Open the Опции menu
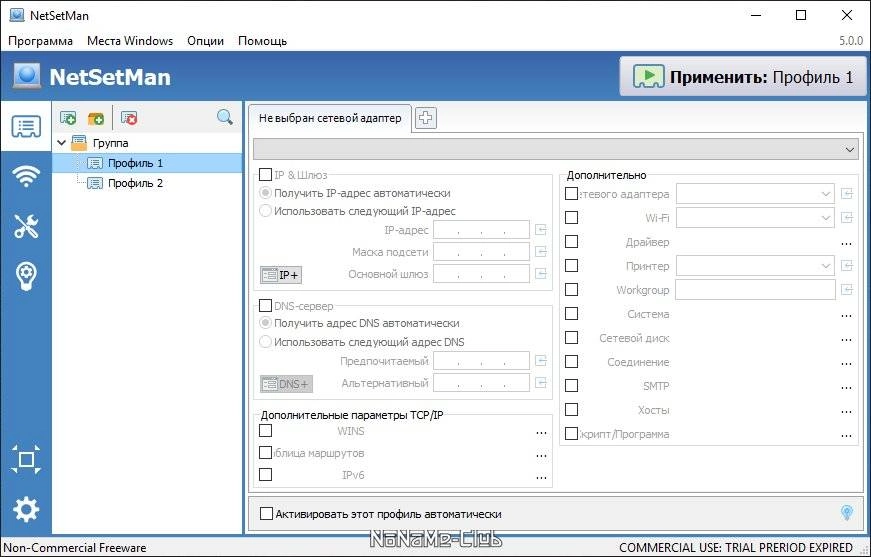This screenshot has width=871, height=557. pos(206,41)
